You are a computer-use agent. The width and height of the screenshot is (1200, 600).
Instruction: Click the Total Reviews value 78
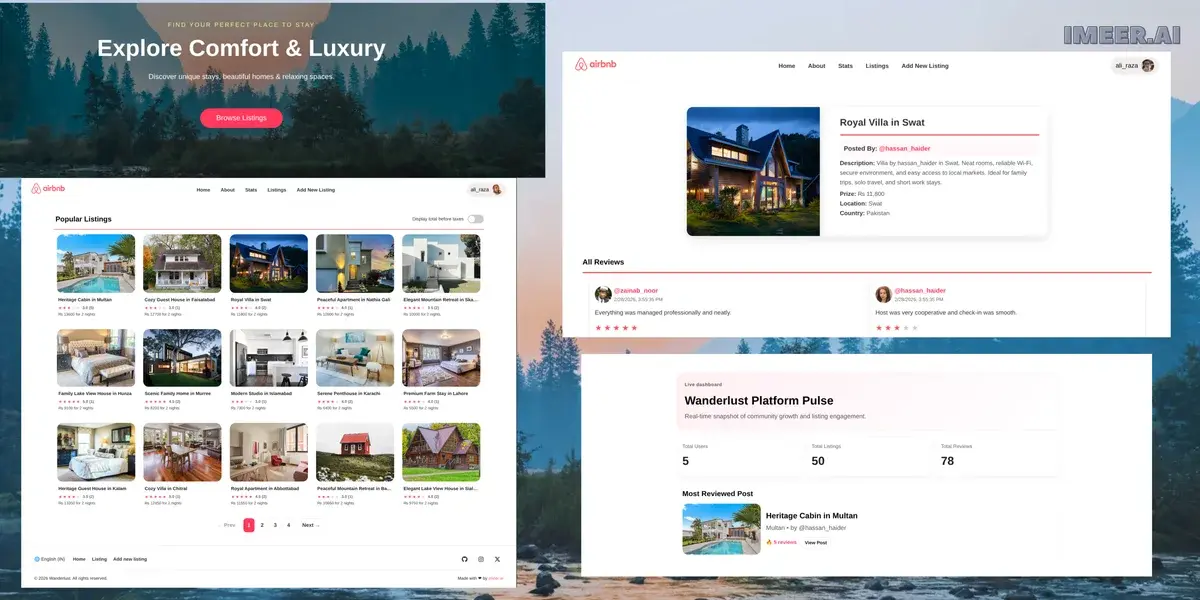(x=948, y=461)
